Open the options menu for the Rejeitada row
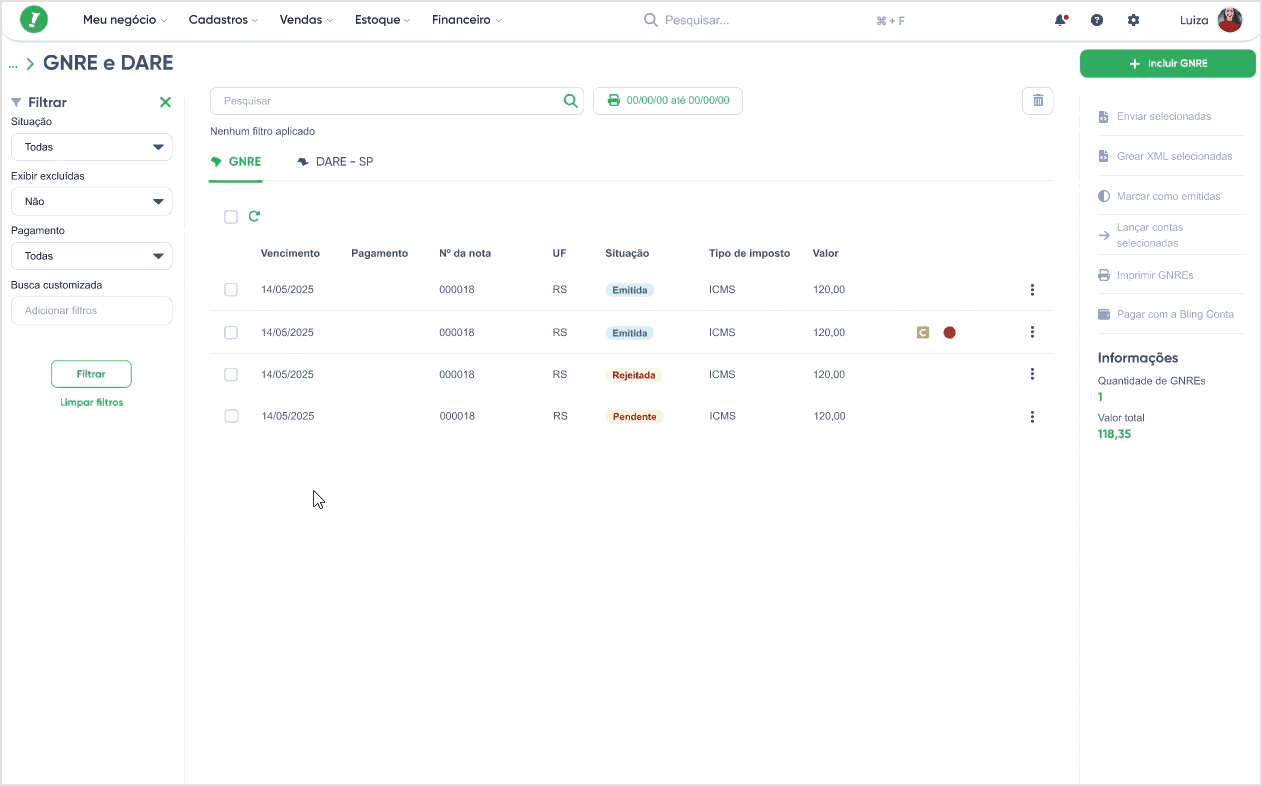The height and width of the screenshot is (786, 1262). (x=1032, y=374)
